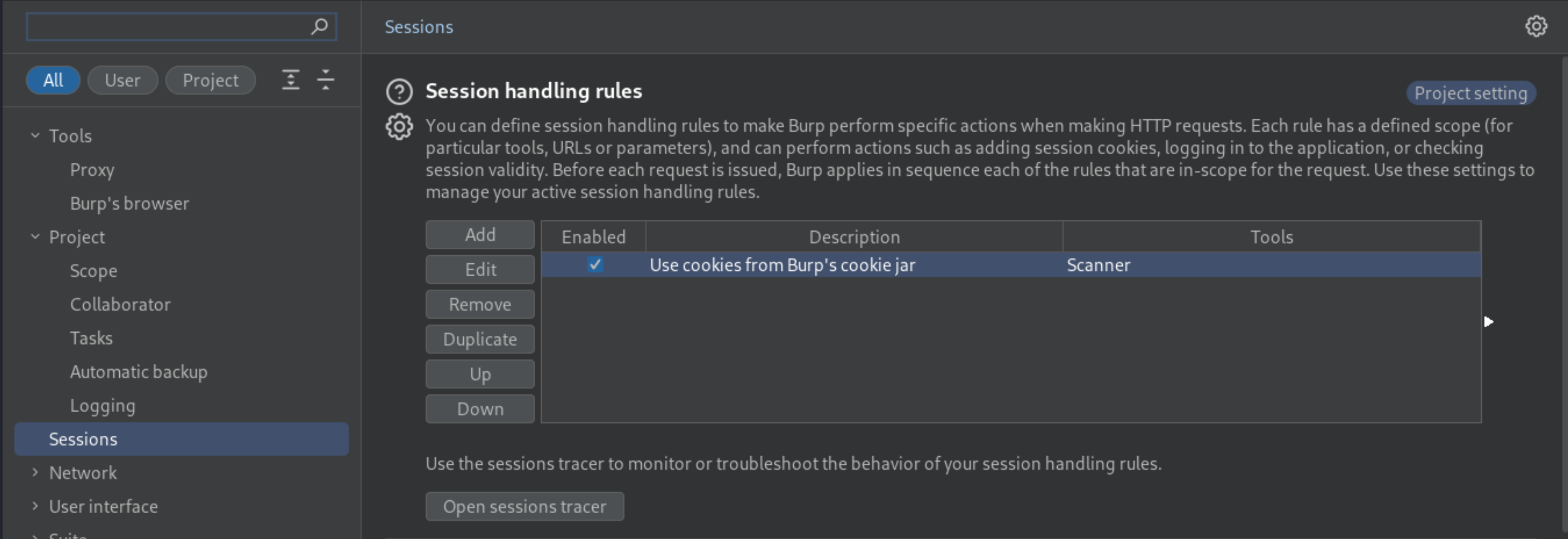Open help for Session handling rules
This screenshot has width=1568, height=539.
(399, 92)
